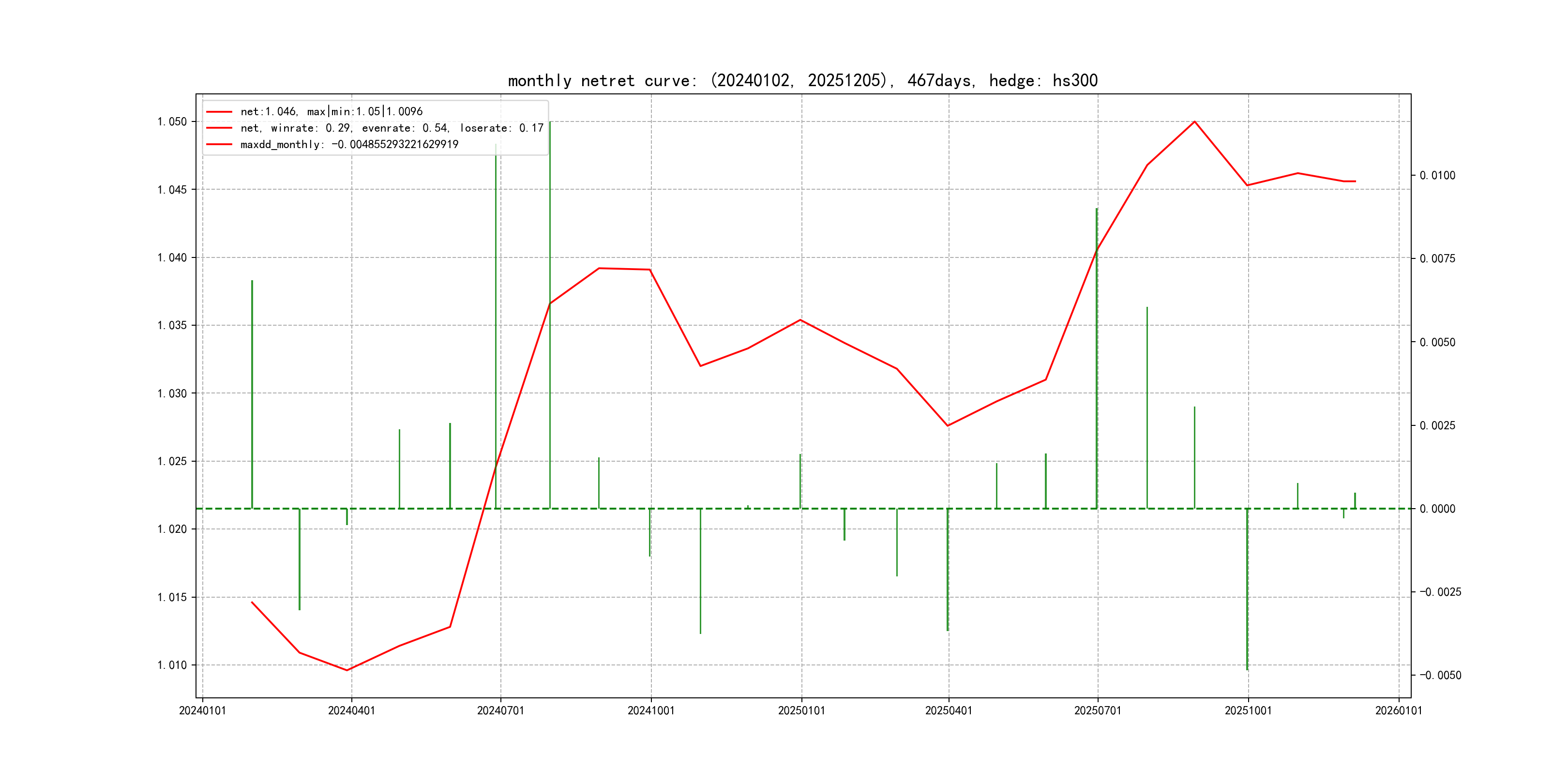Click the 1.035 left axis tick label
This screenshot has height=784, width=1568.
[172, 325]
